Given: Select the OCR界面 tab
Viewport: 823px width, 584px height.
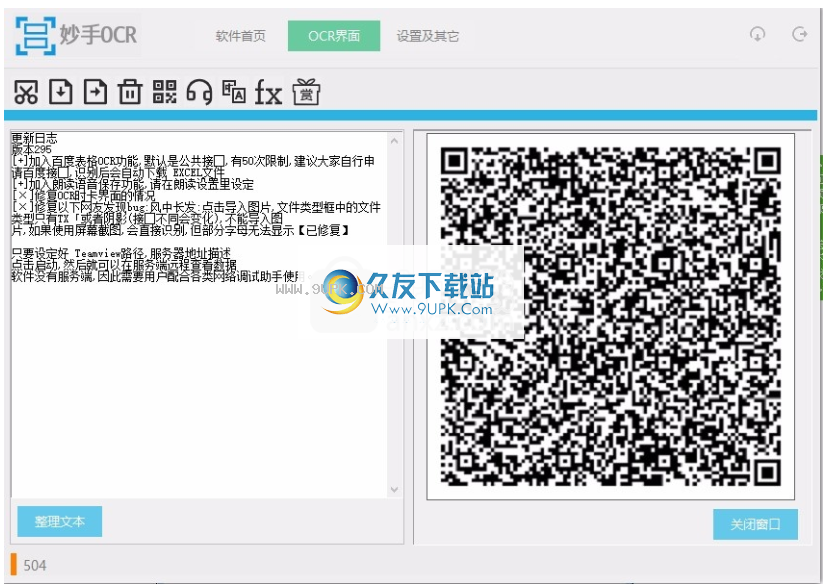Looking at the screenshot, I should click(334, 36).
